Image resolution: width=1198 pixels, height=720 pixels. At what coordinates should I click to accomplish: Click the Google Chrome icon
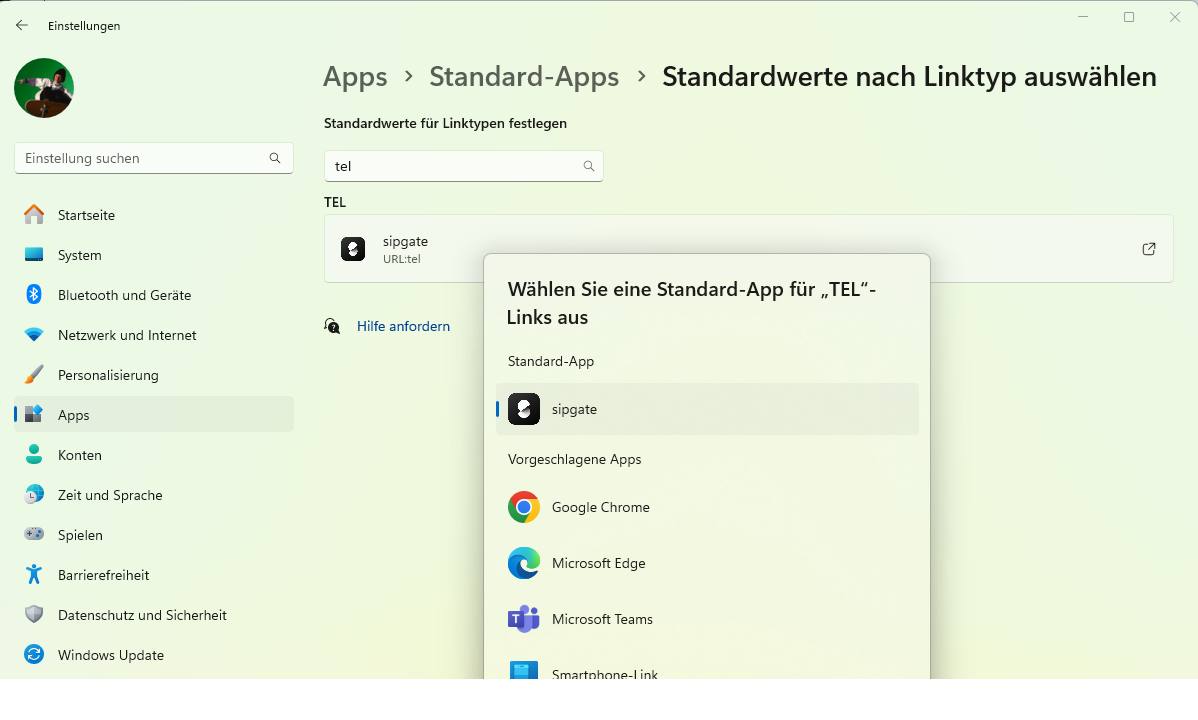coord(524,507)
